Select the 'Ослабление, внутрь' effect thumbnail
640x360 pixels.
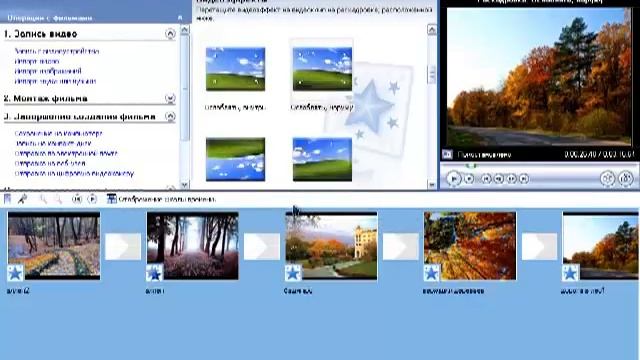pyautogui.click(x=236, y=69)
